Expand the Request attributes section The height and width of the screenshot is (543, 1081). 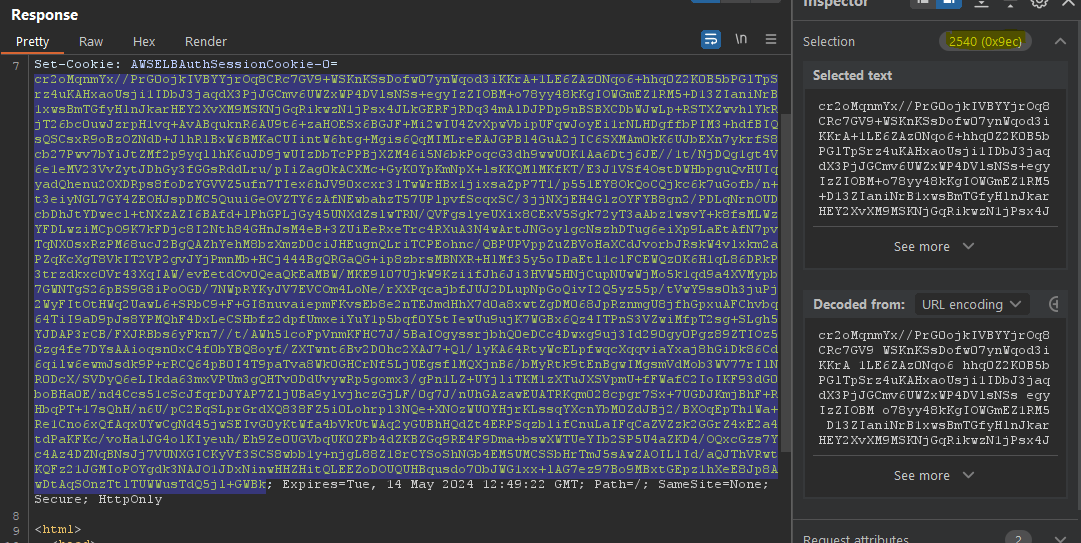click(x=1060, y=539)
